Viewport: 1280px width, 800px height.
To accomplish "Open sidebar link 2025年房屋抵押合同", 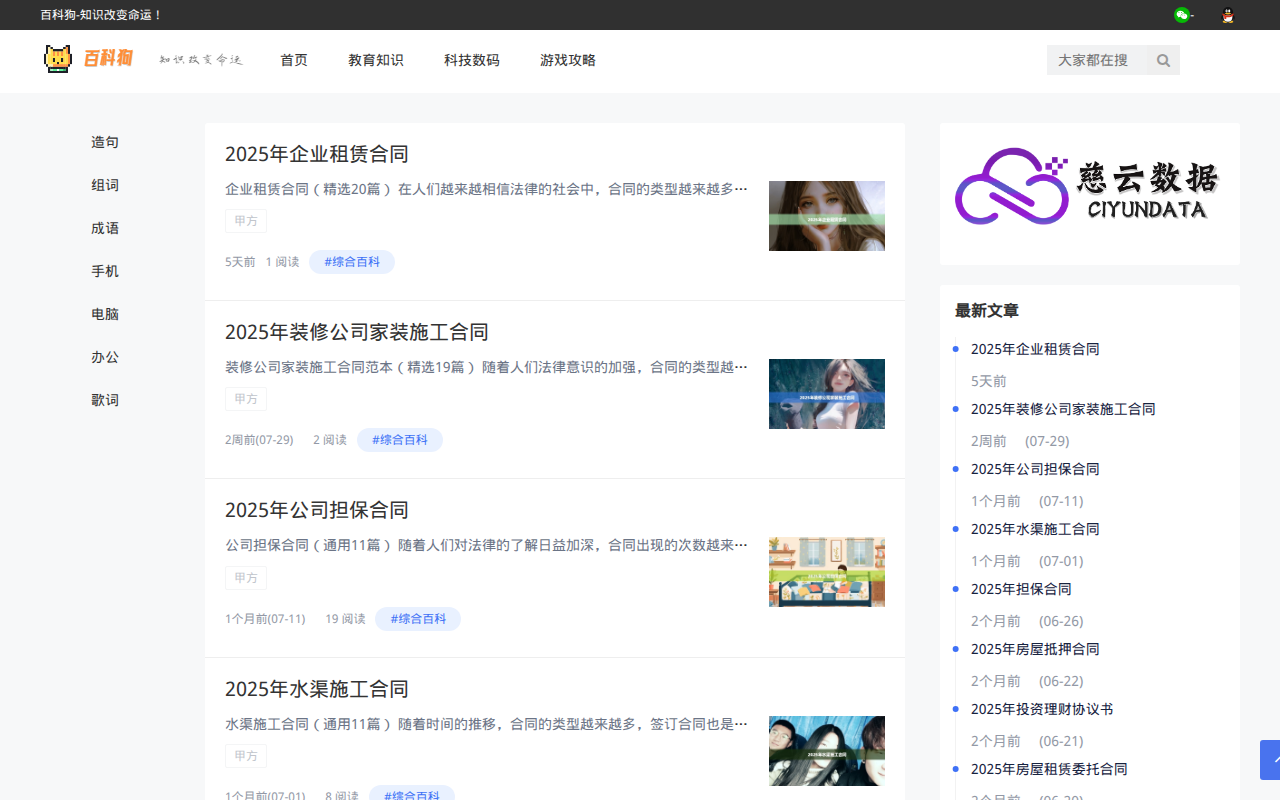I will click(x=1035, y=649).
